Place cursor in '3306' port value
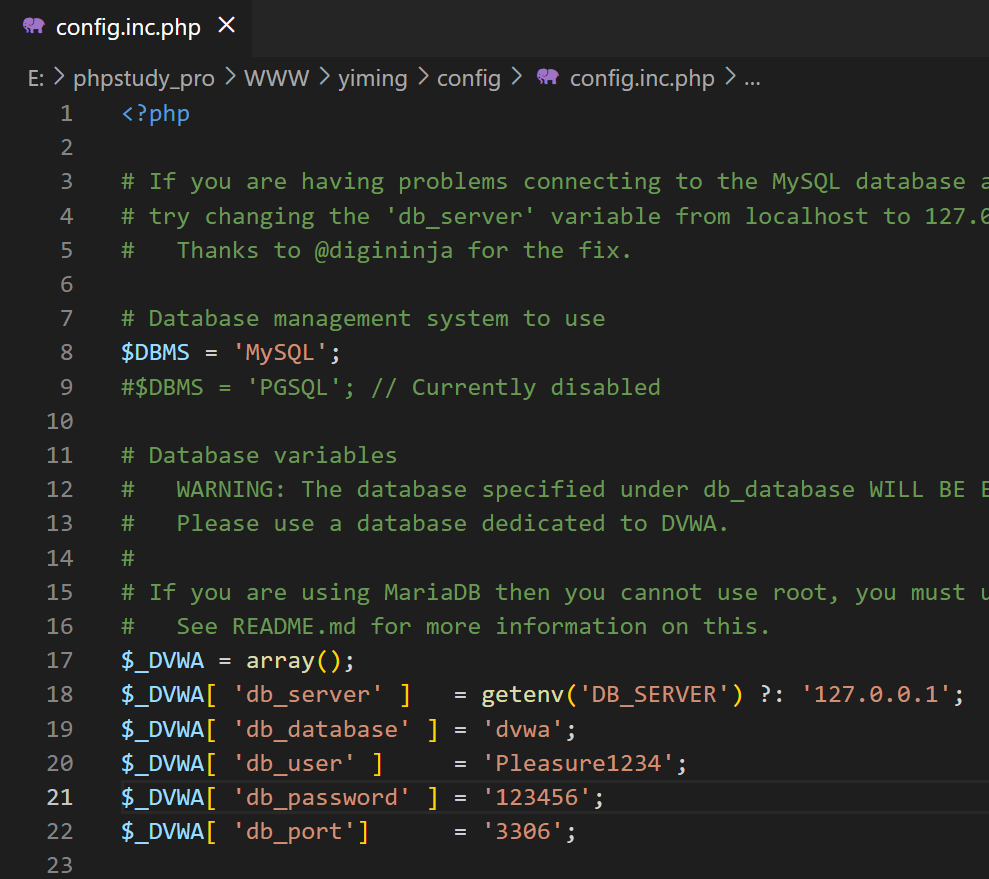989x879 pixels. click(523, 831)
